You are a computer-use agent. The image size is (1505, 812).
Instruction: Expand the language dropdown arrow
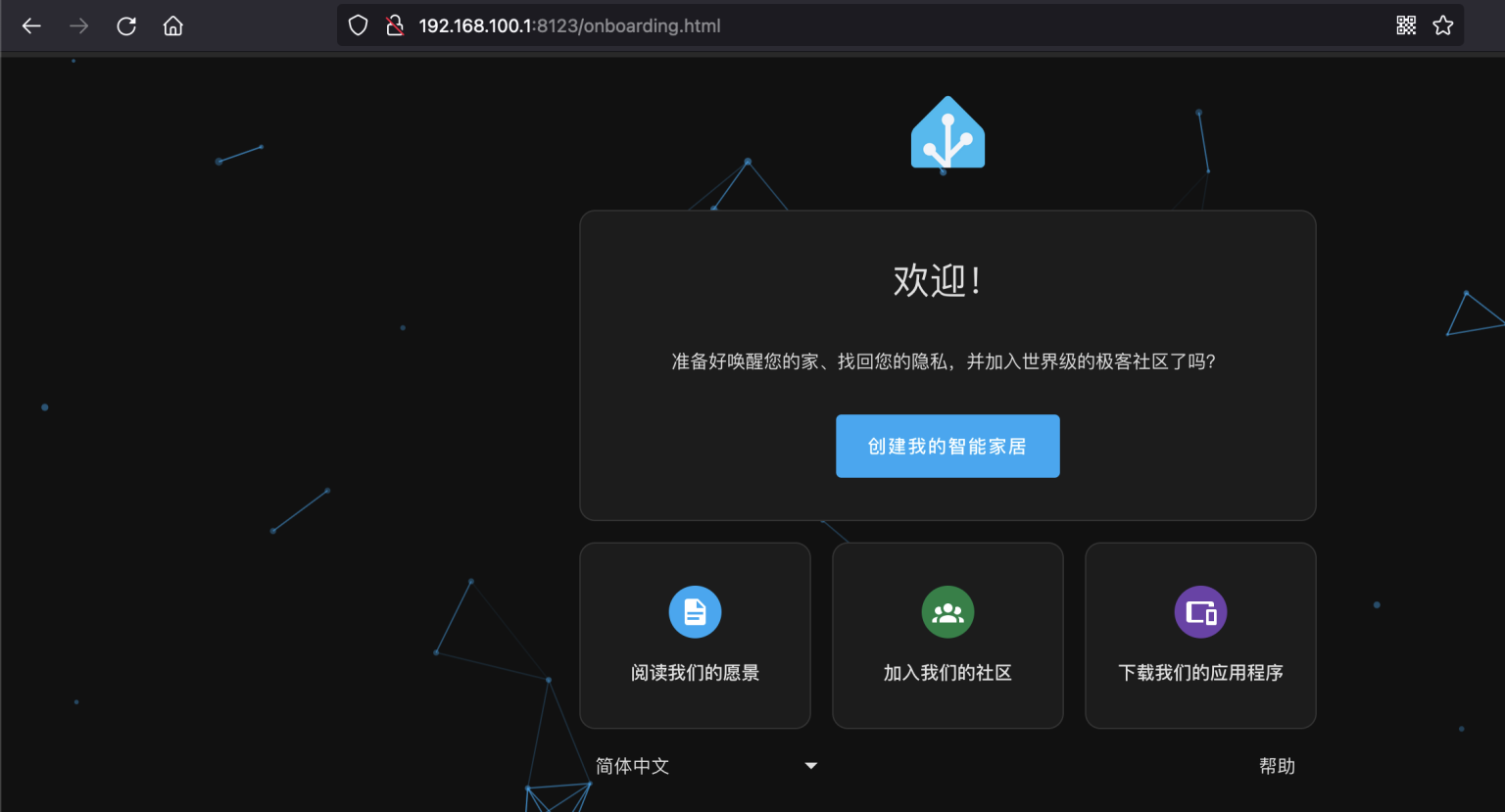pos(811,766)
